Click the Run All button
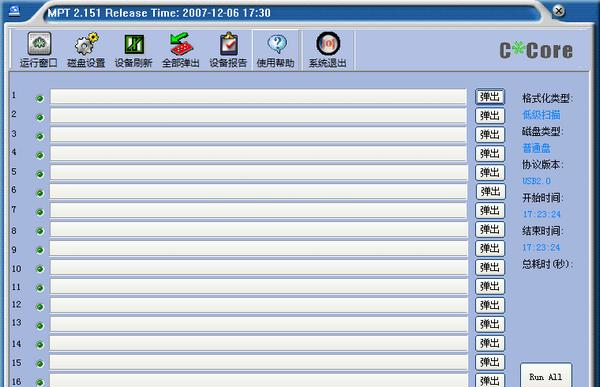This screenshot has height=387, width=600. (x=546, y=376)
